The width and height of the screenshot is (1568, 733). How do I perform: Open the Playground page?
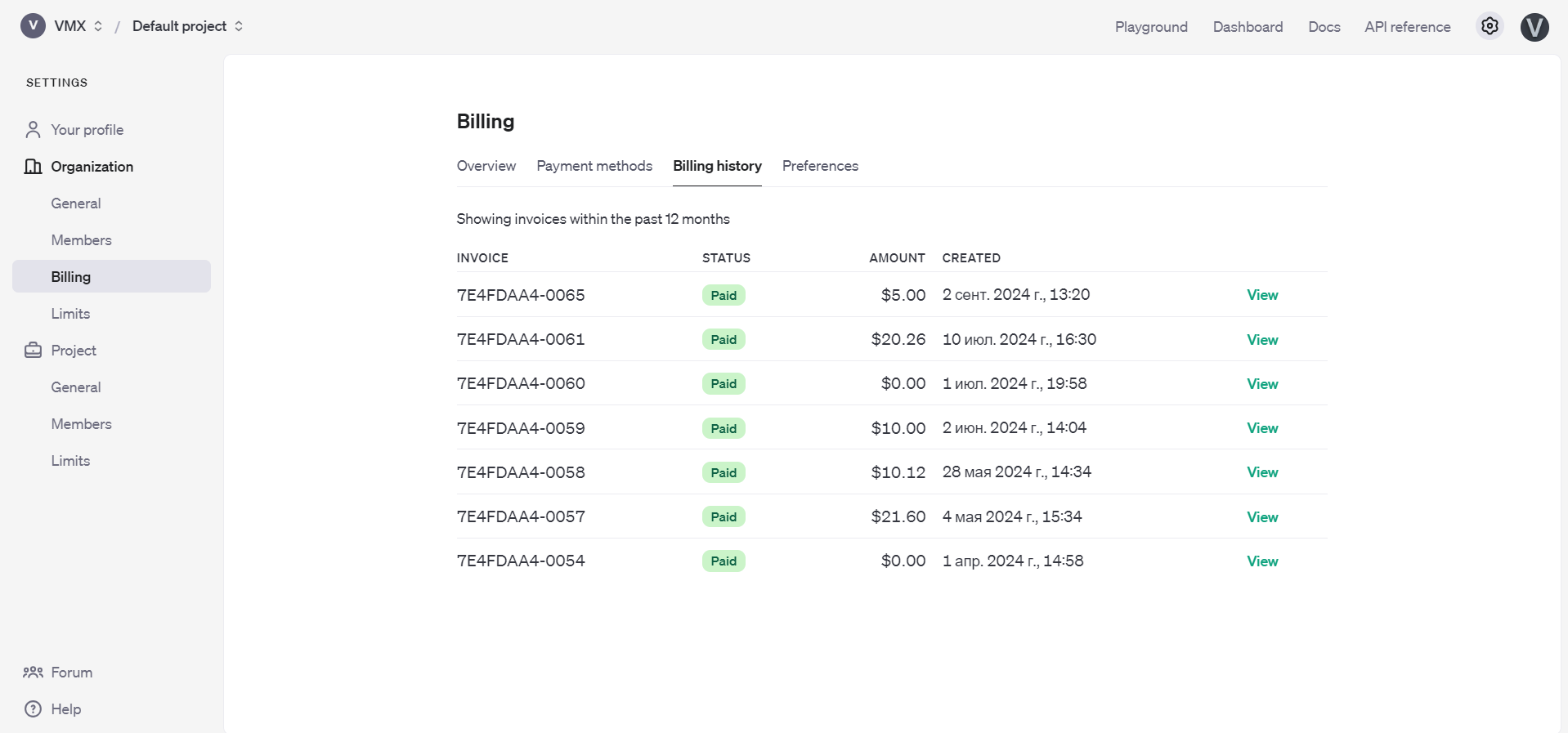(1150, 27)
